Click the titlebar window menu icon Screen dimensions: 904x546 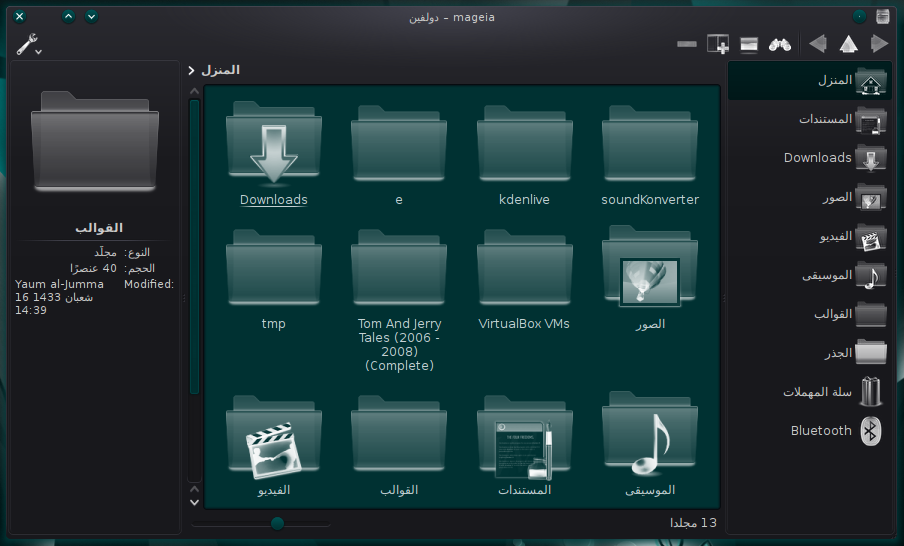pyautogui.click(x=882, y=16)
